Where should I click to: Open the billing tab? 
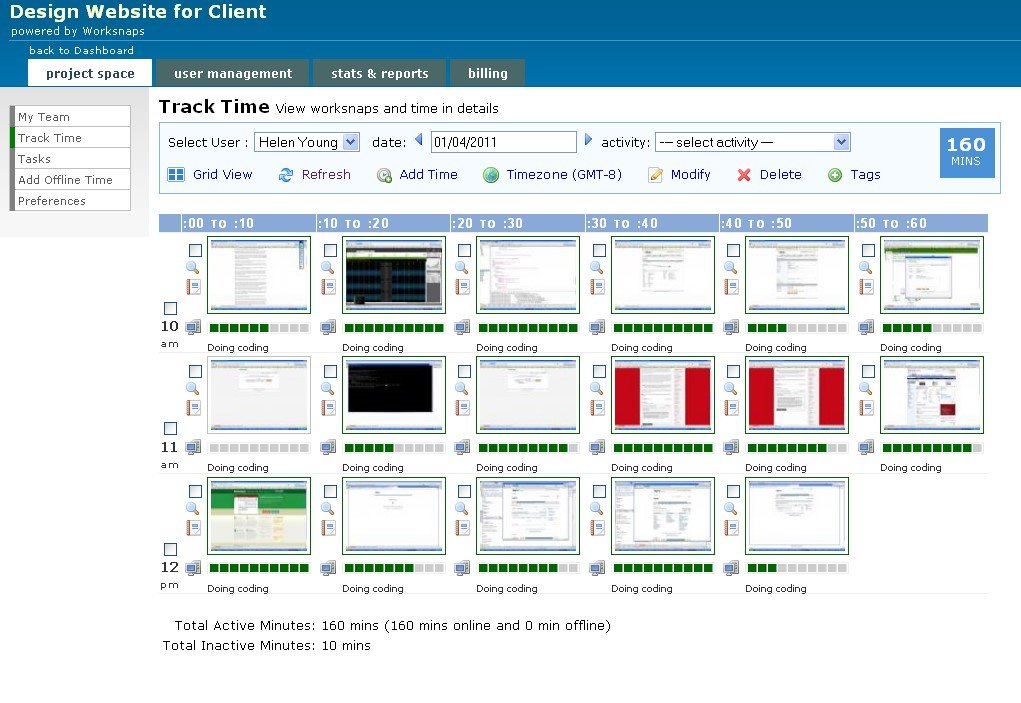point(488,73)
